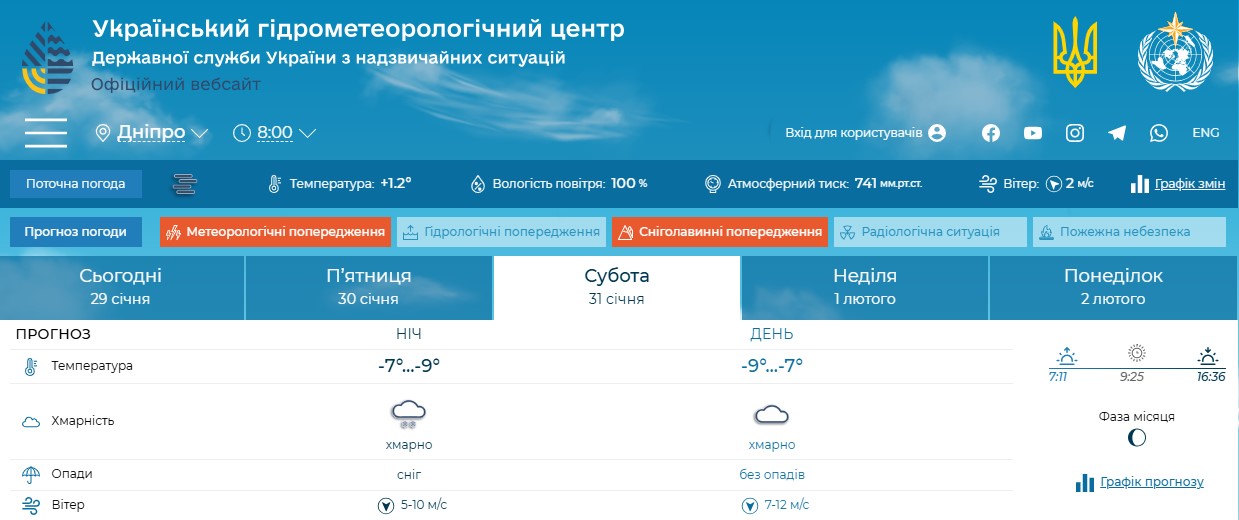This screenshot has height=520, width=1239.
Task: Open the WhatsApp contact icon
Action: click(1159, 133)
